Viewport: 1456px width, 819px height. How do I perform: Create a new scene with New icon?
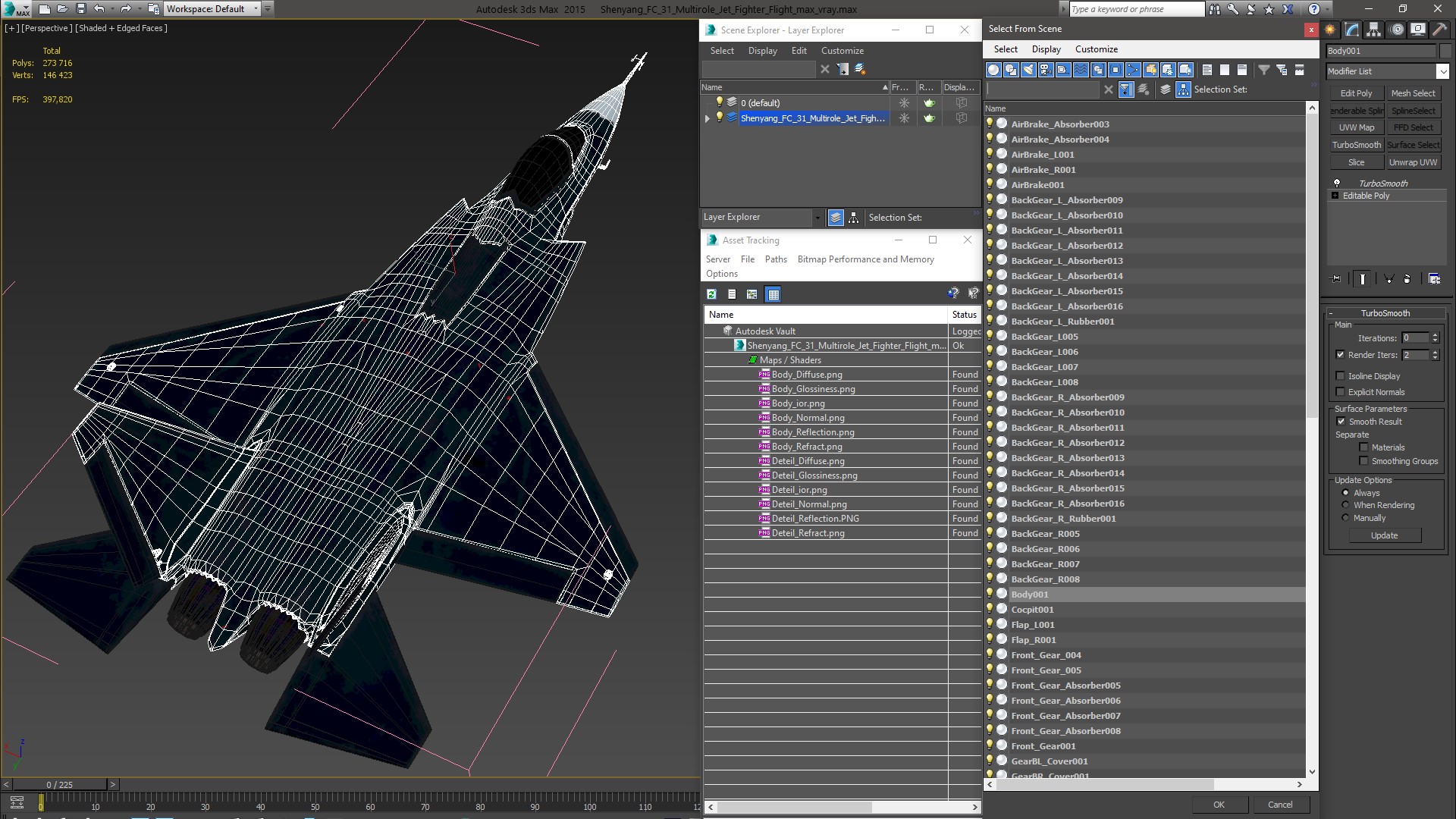coord(44,9)
